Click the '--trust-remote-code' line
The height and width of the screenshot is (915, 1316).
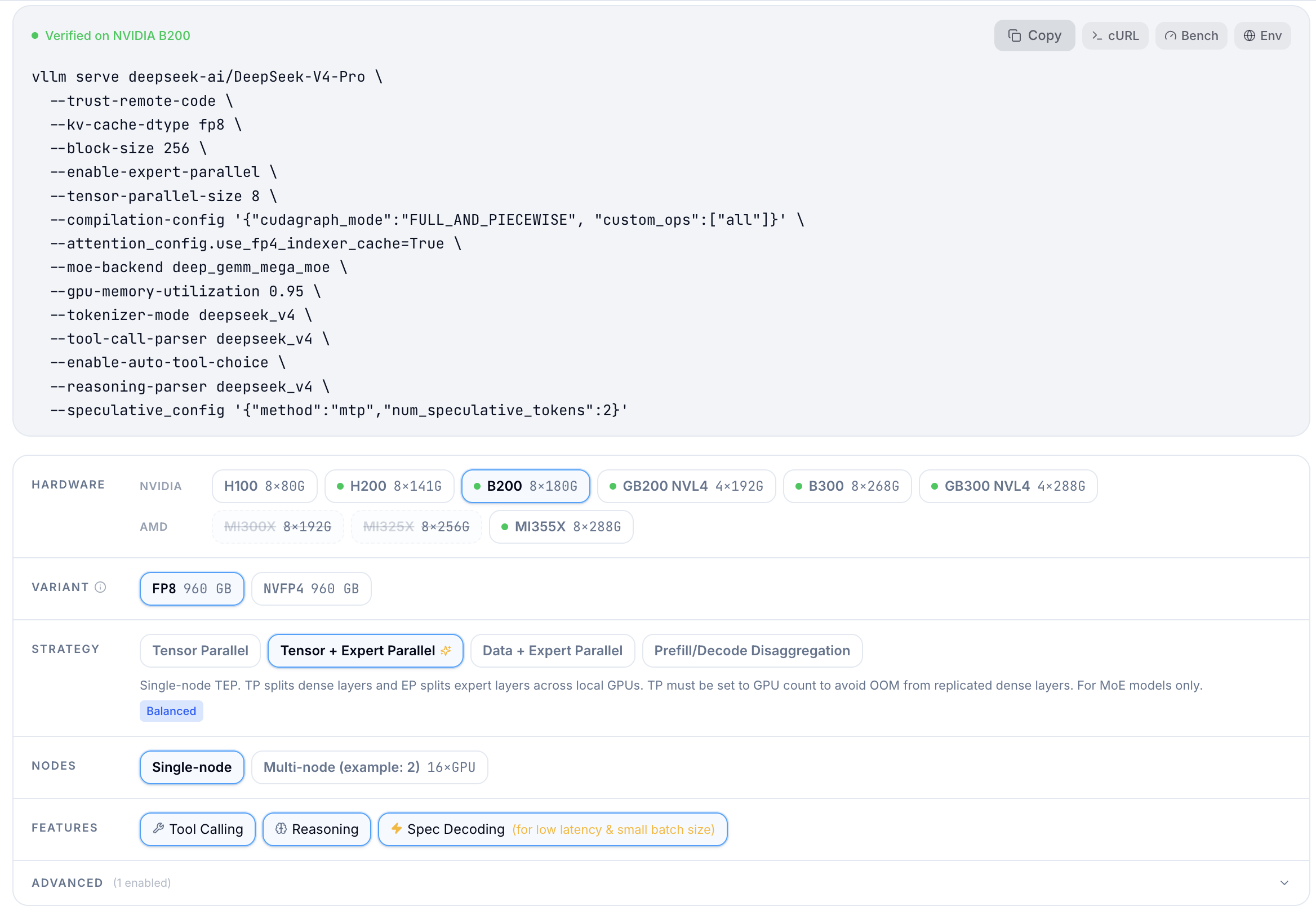pyautogui.click(x=141, y=101)
